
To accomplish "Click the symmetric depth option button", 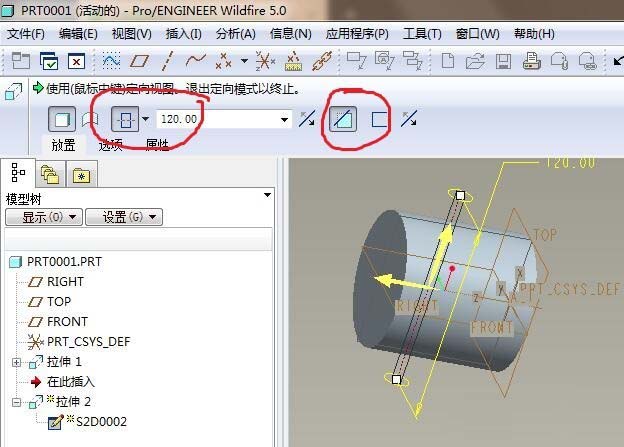I will click(x=125, y=119).
